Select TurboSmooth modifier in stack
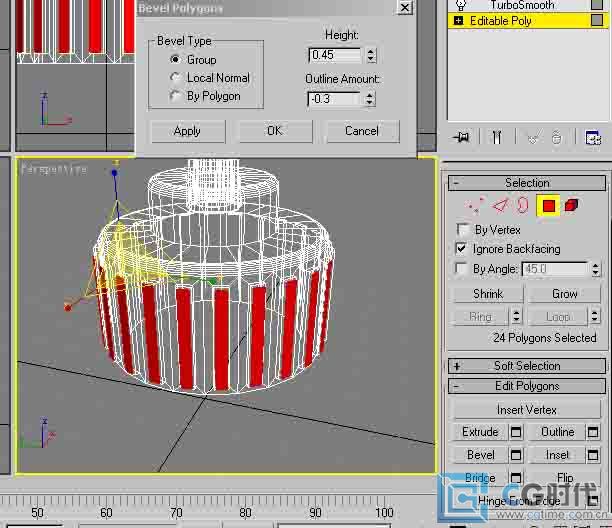Image resolution: width=612 pixels, height=528 pixels. [x=522, y=5]
